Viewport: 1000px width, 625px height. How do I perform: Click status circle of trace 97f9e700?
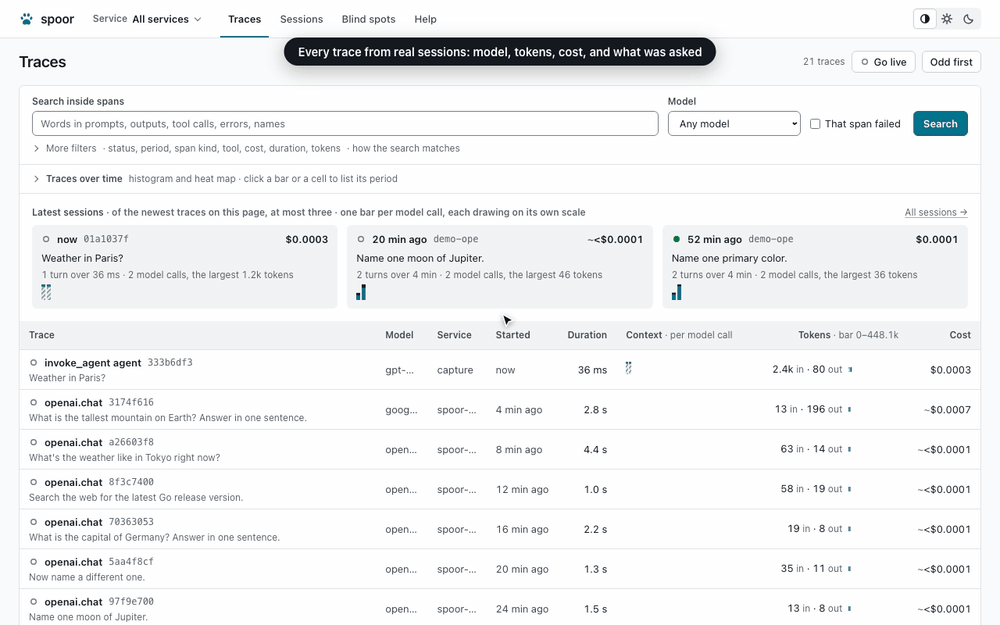(x=34, y=601)
